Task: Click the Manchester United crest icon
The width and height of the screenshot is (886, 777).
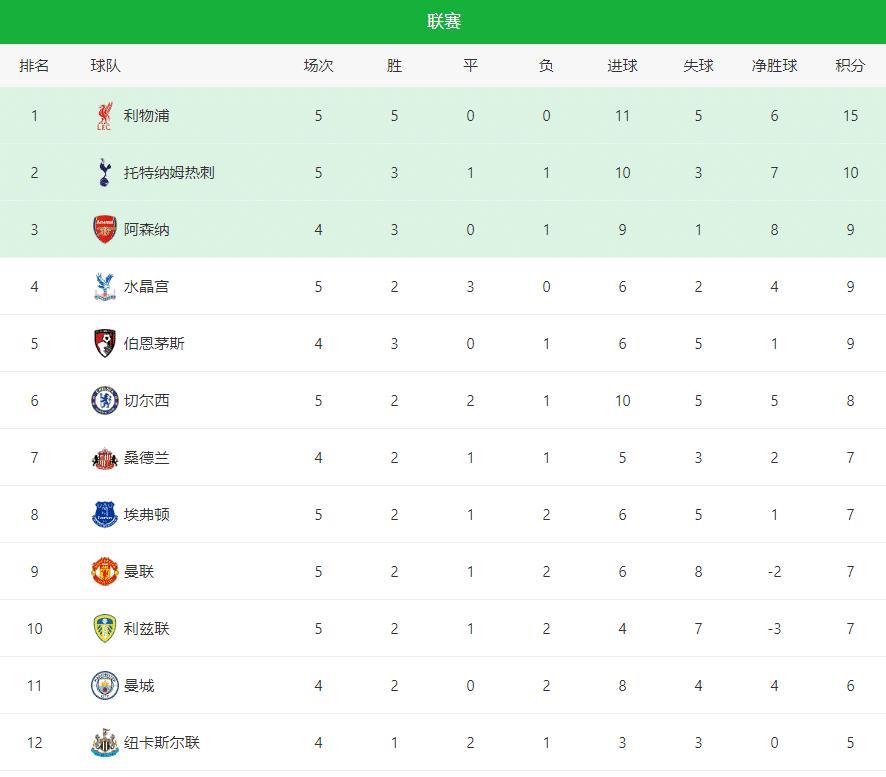Action: click(x=104, y=572)
